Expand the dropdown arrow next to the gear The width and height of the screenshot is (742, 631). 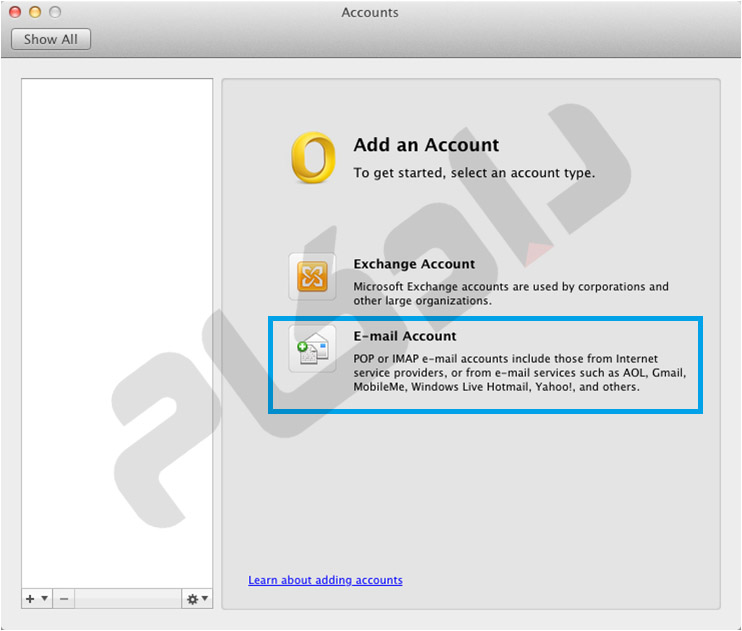click(x=205, y=599)
